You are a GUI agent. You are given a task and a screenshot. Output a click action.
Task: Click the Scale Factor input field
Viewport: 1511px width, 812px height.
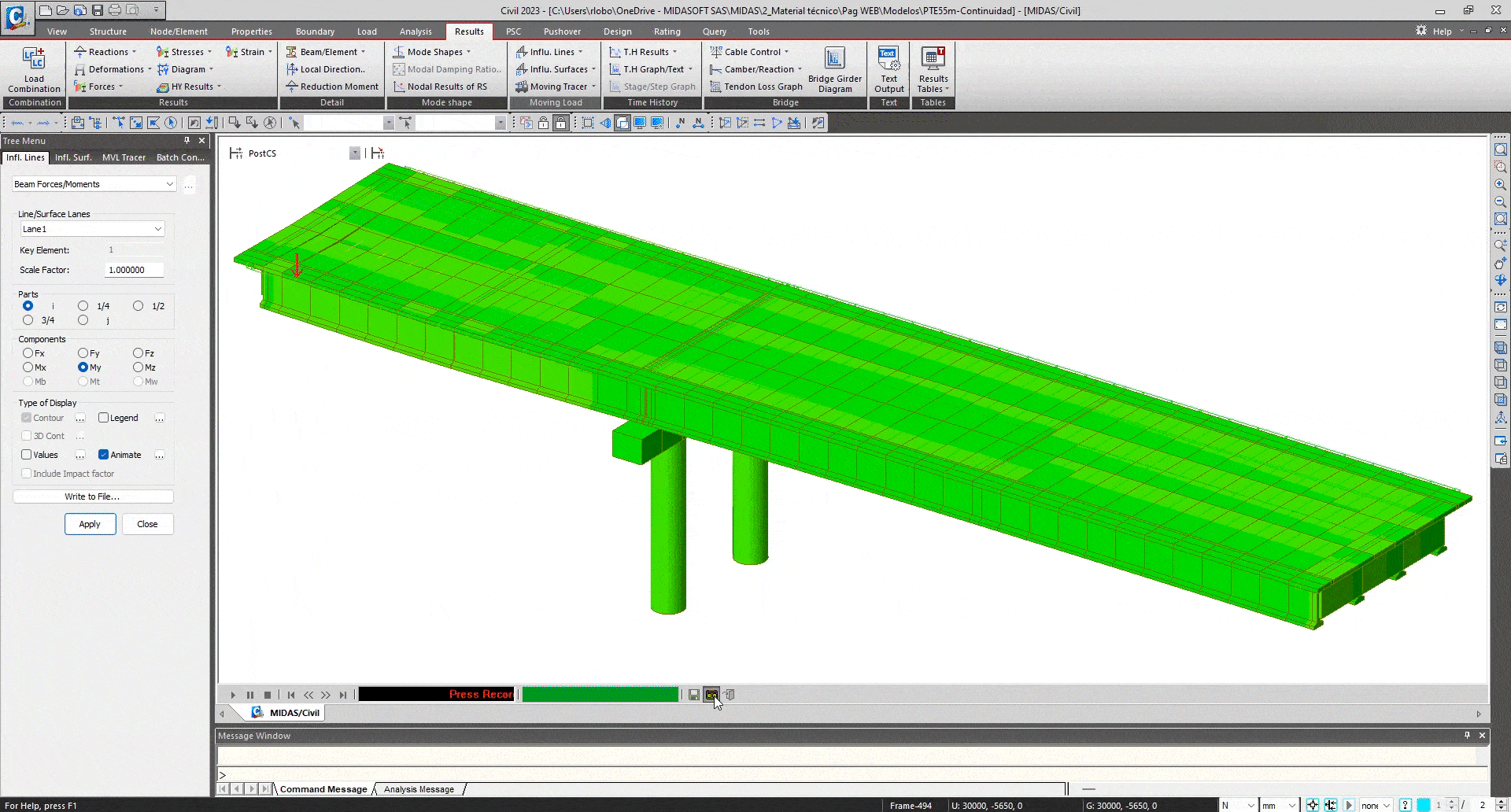134,270
